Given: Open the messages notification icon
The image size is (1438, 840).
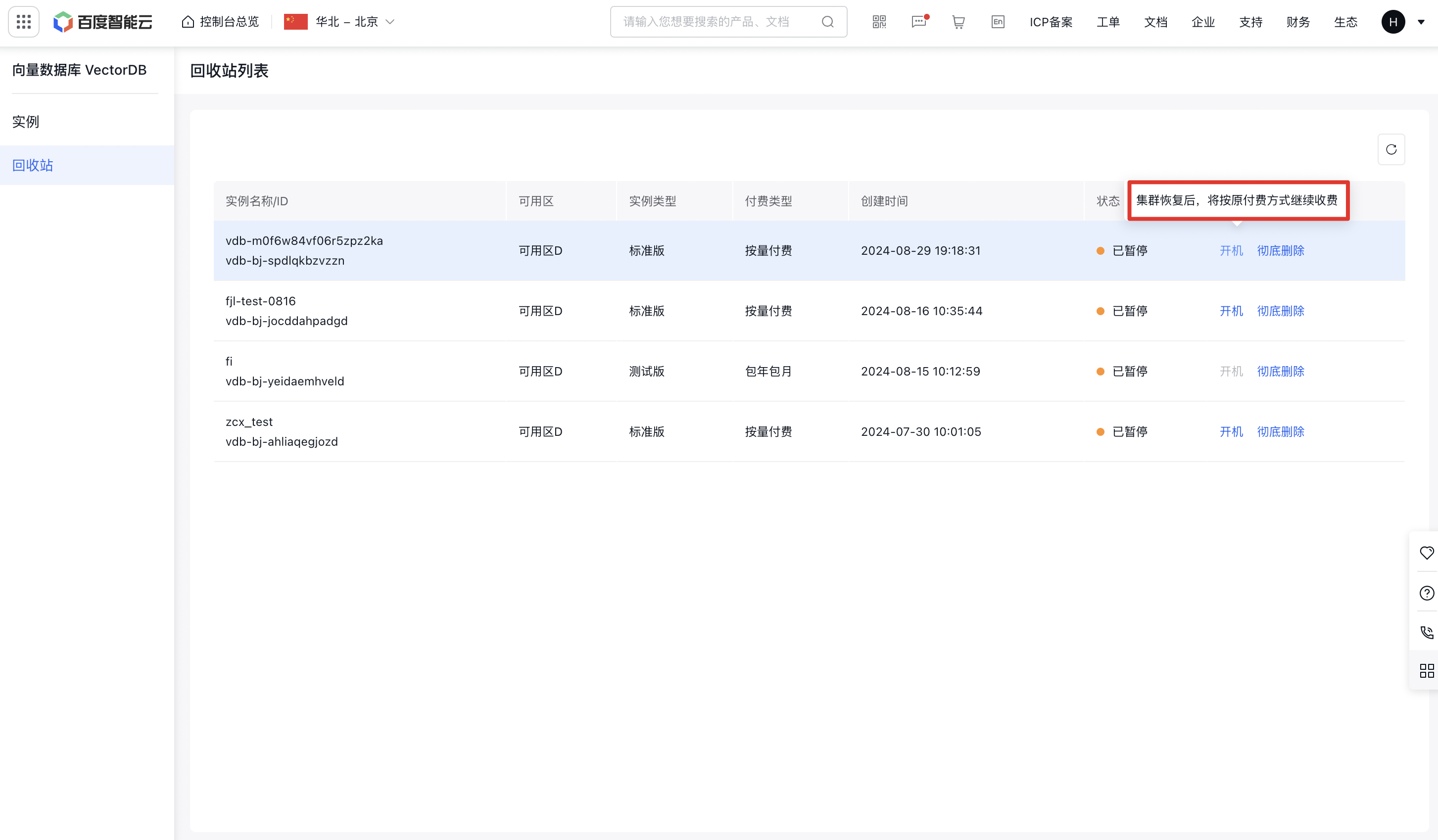Looking at the screenshot, I should click(919, 22).
